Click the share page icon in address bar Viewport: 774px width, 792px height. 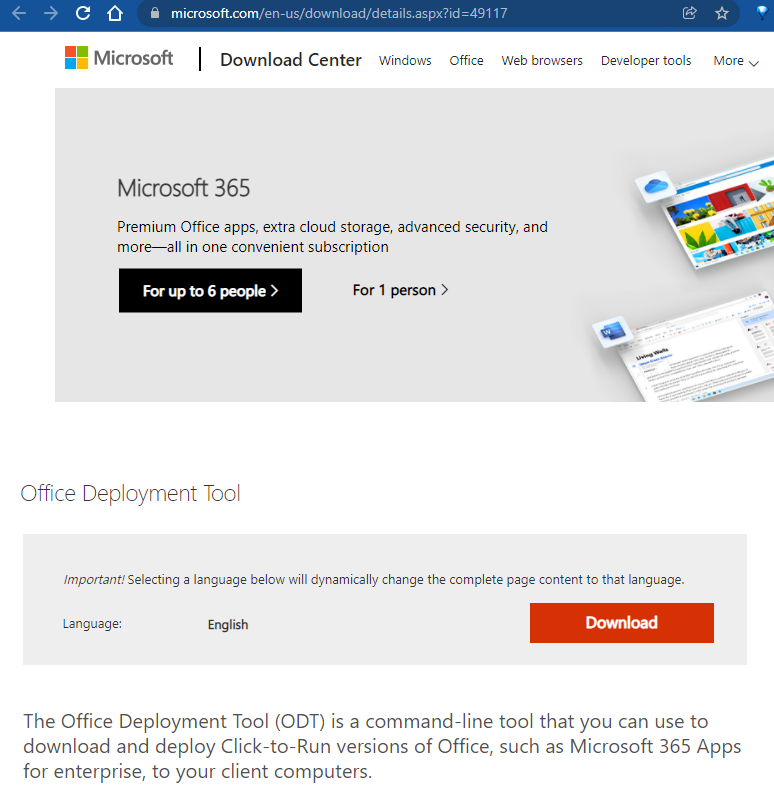(689, 13)
